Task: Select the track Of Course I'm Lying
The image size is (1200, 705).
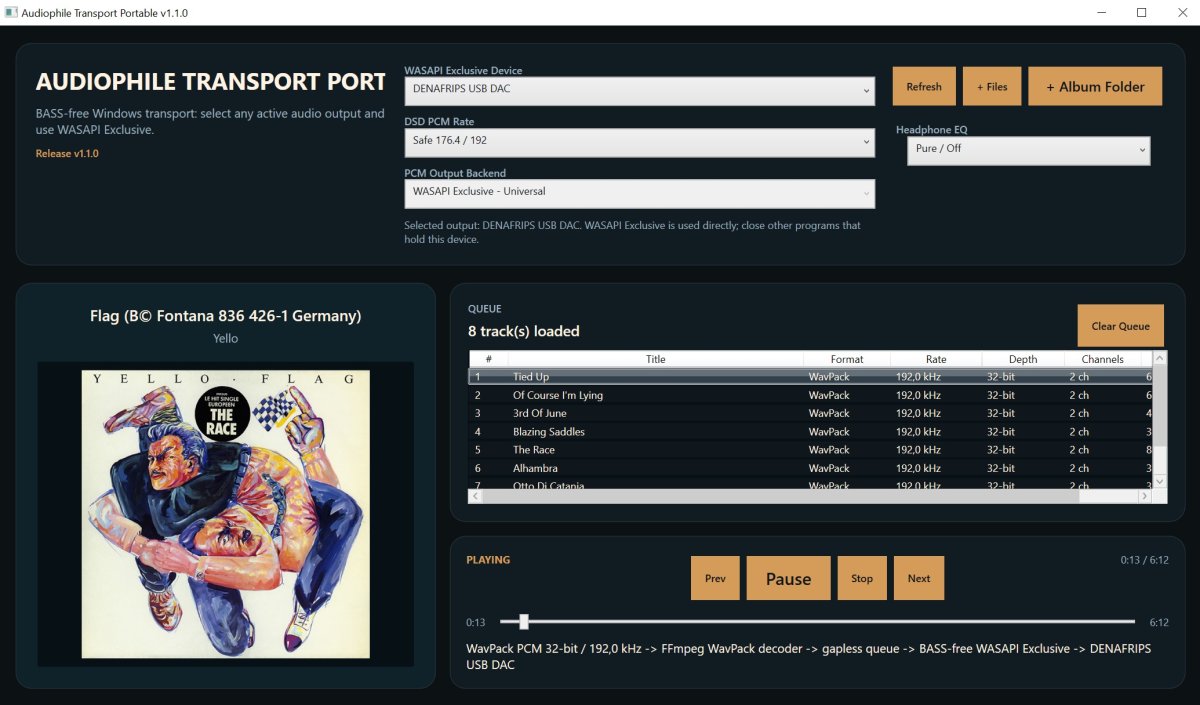Action: [810, 395]
